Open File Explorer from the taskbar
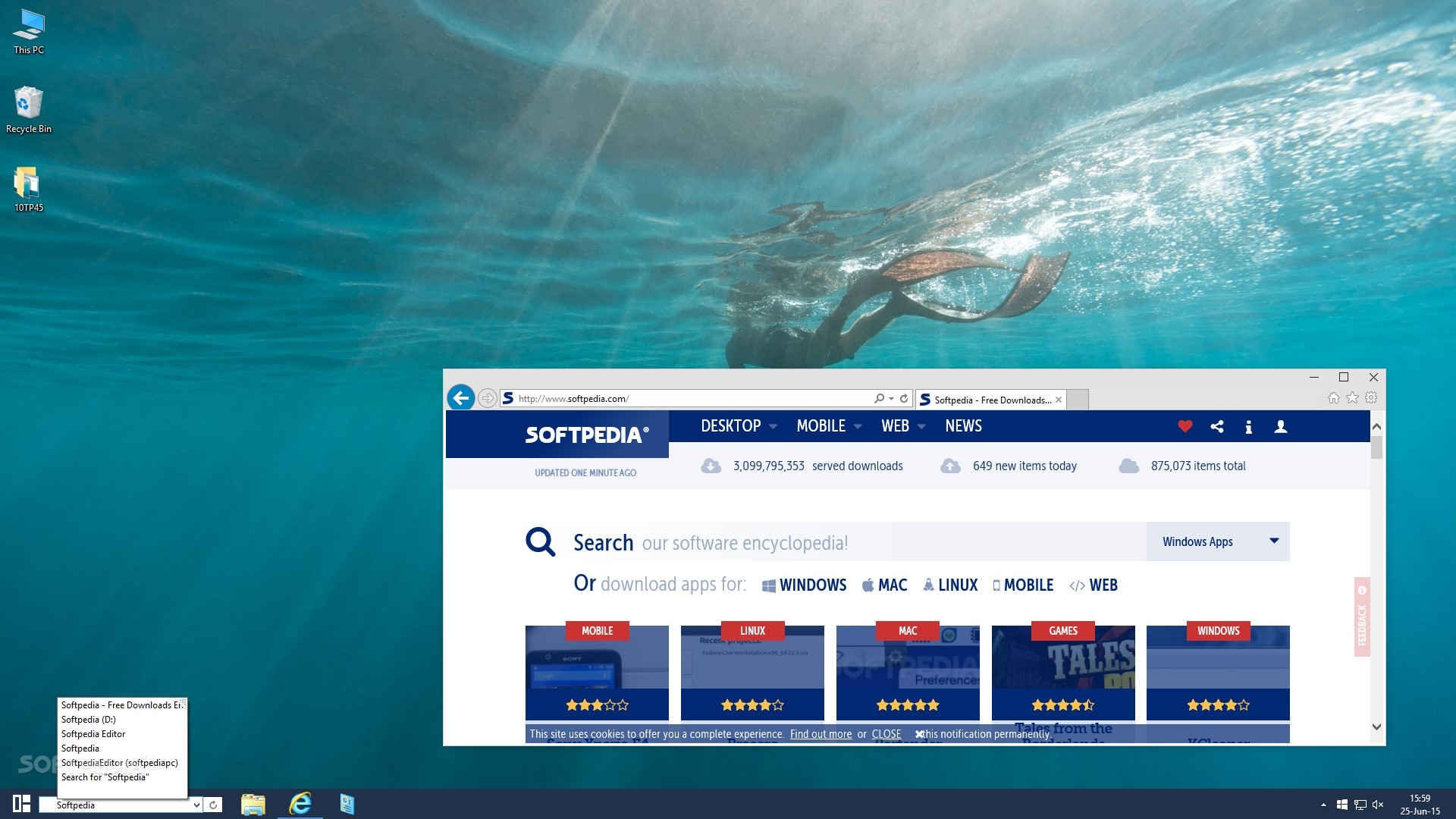The width and height of the screenshot is (1456, 819). click(253, 804)
